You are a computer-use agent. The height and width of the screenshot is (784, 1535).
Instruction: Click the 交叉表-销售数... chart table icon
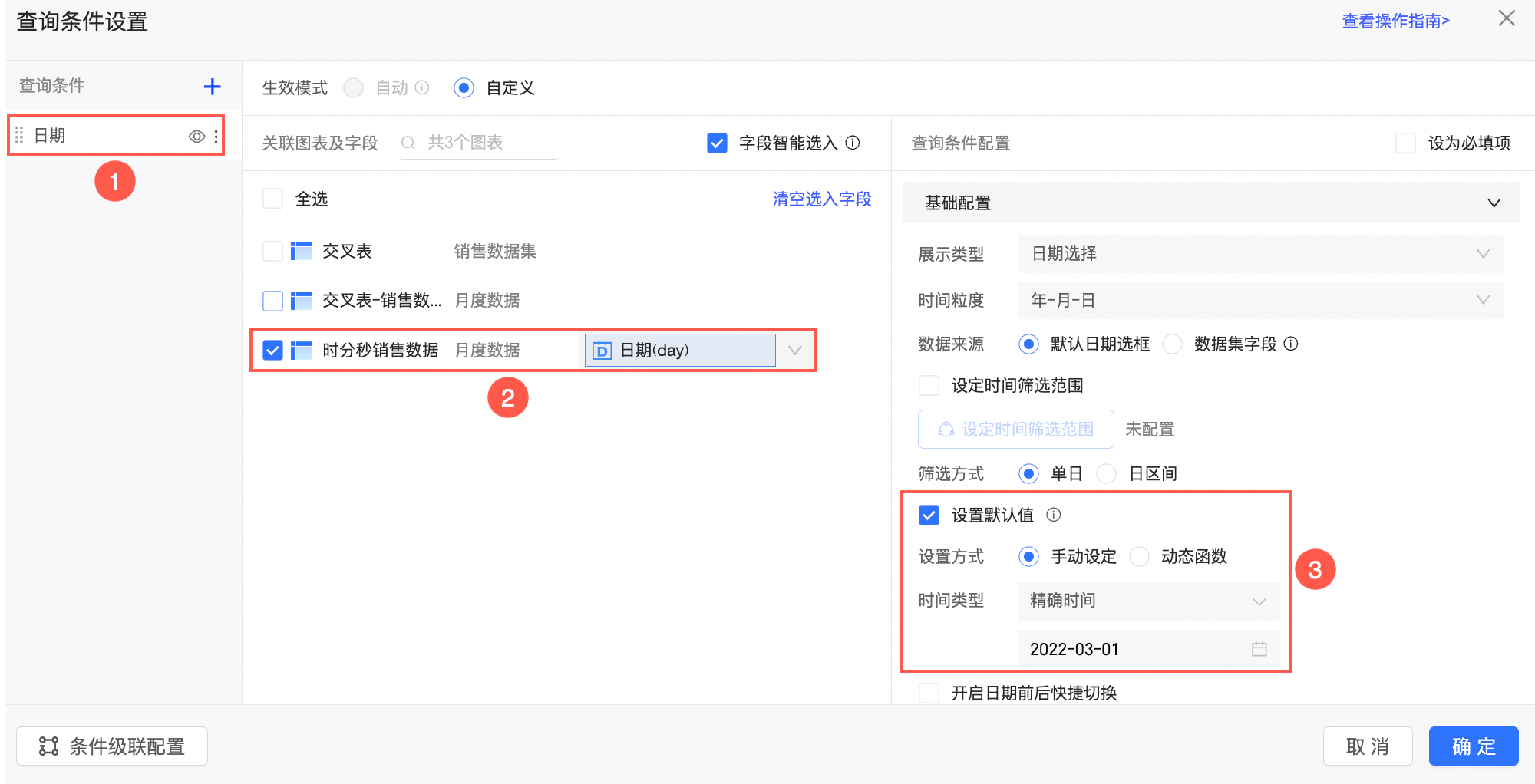pos(302,301)
